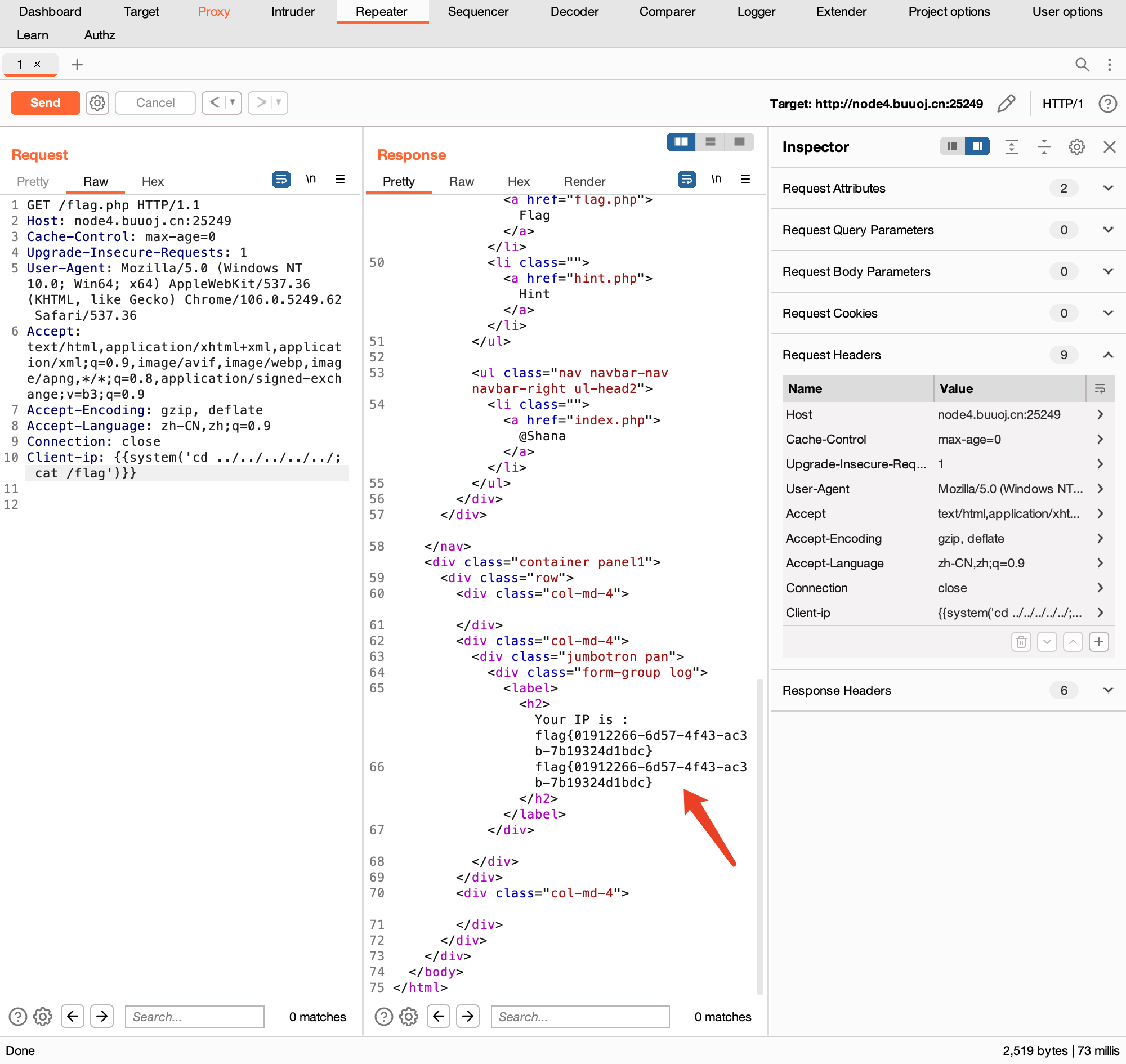The width and height of the screenshot is (1126, 1064).
Task: Open the Proxy tab
Action: pos(214,11)
